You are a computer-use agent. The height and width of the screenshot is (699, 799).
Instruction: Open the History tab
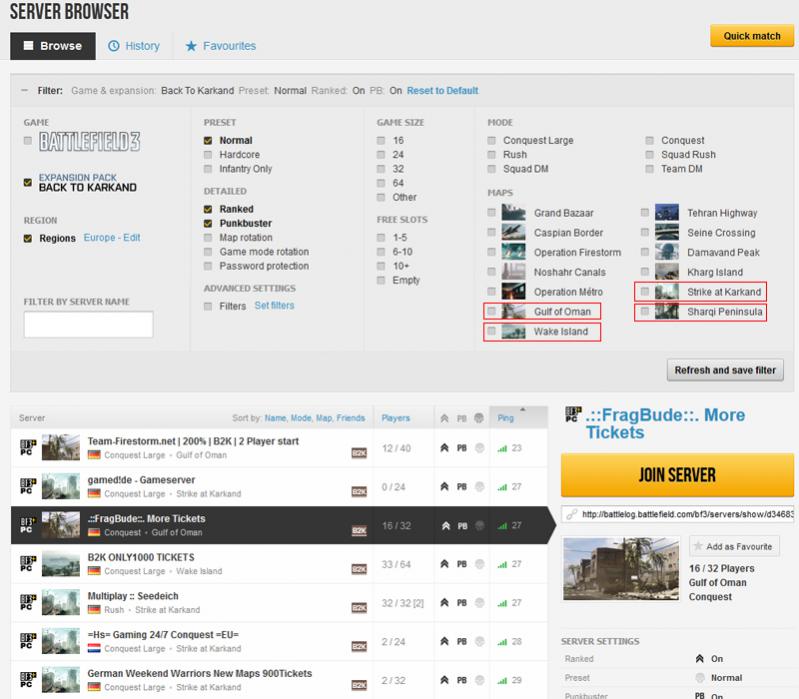click(x=134, y=46)
